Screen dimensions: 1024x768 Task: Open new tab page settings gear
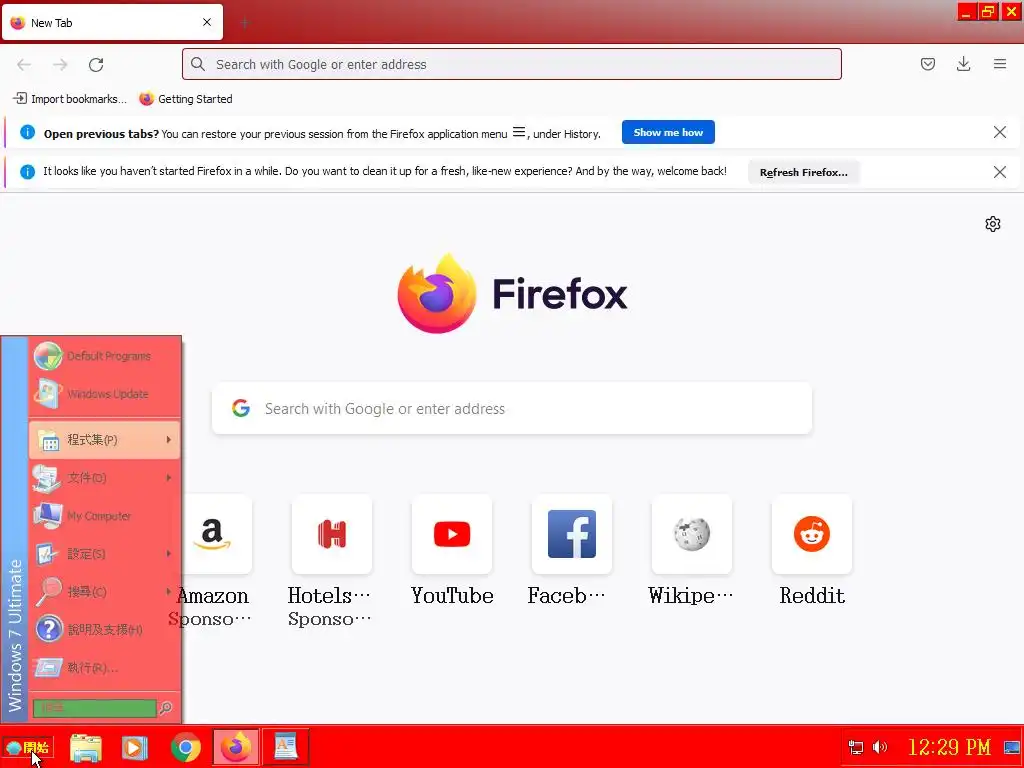pyautogui.click(x=993, y=224)
